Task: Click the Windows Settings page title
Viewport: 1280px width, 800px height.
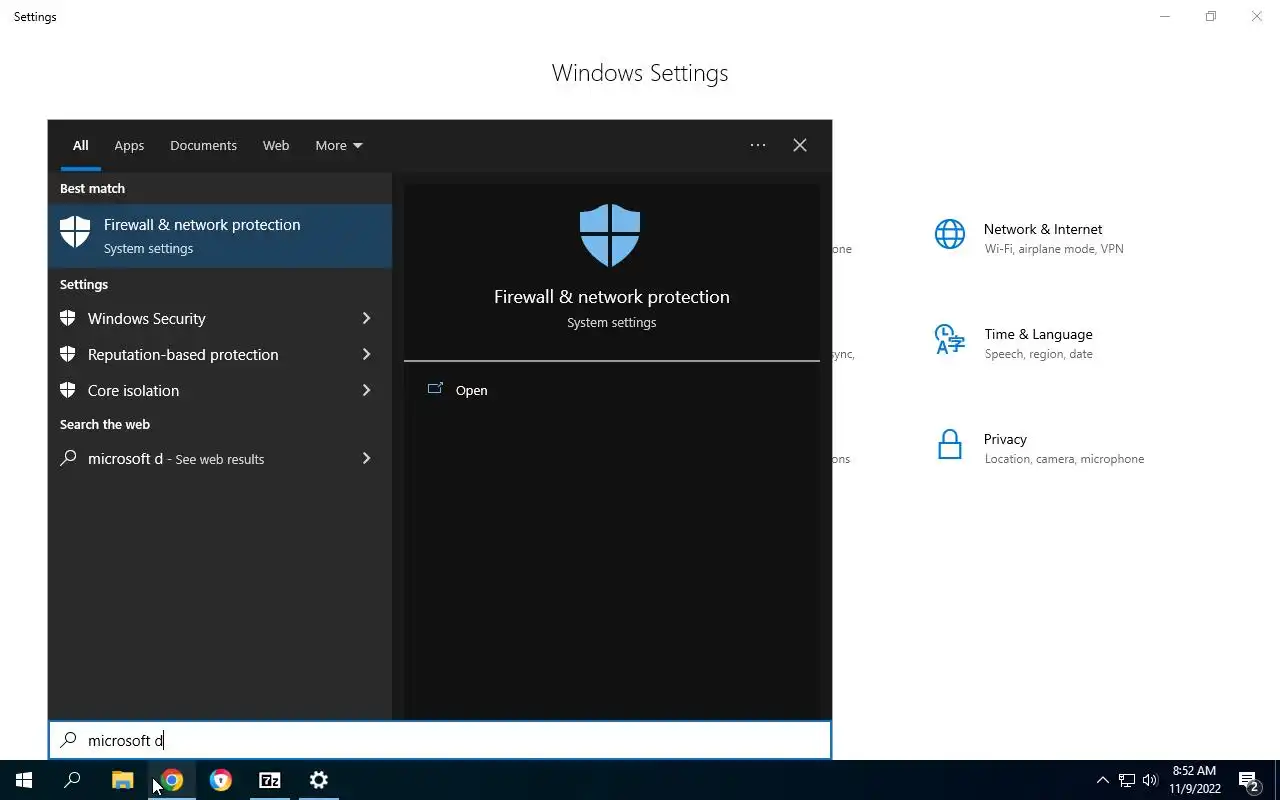Action: (640, 73)
